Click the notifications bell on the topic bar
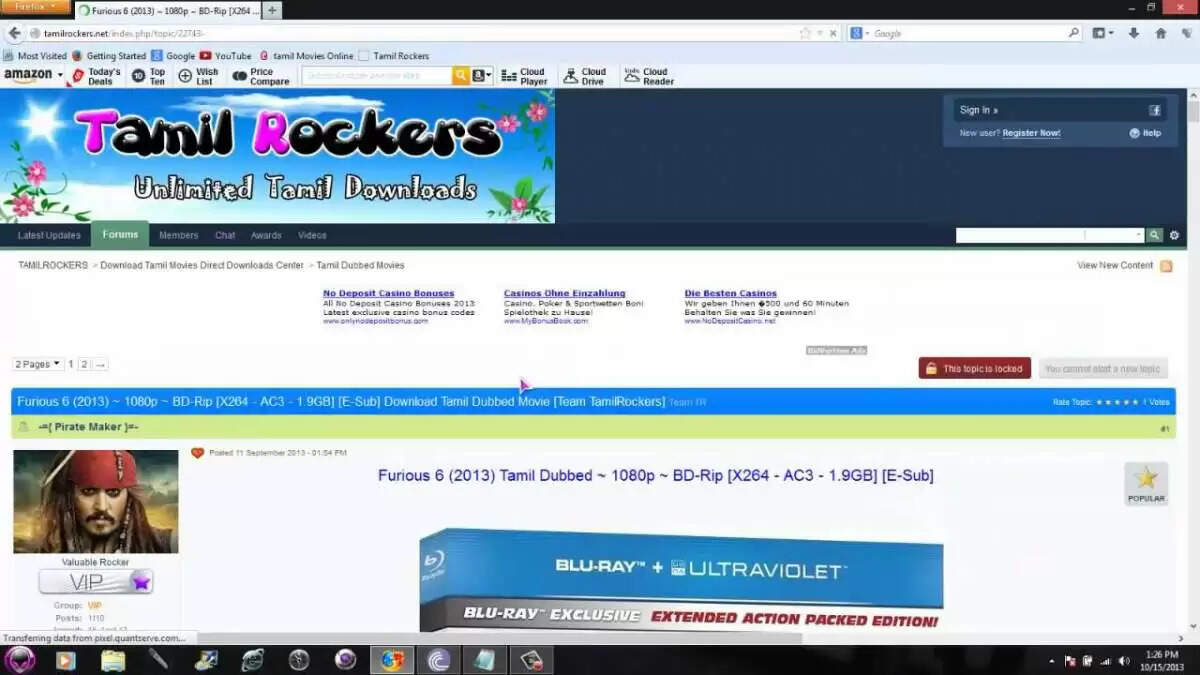Image resolution: width=1200 pixels, height=675 pixels. click(22, 428)
